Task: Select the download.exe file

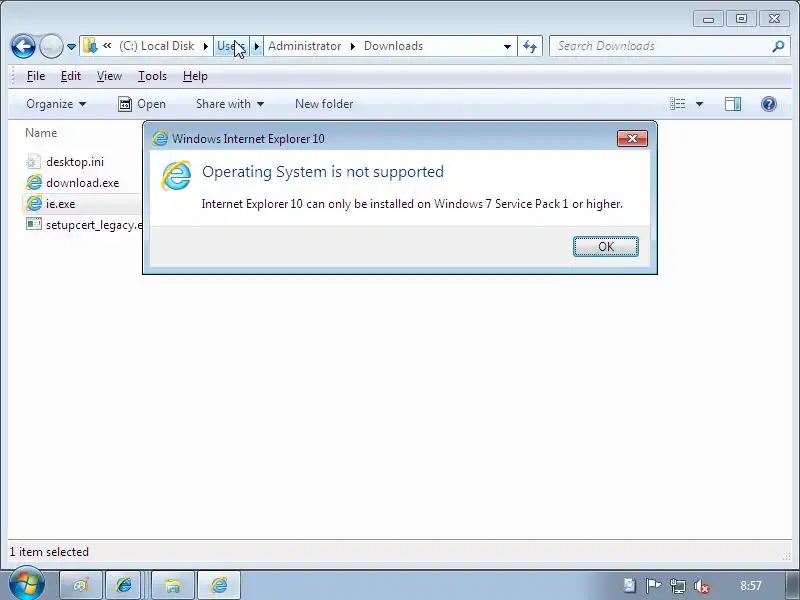Action: [x=82, y=183]
